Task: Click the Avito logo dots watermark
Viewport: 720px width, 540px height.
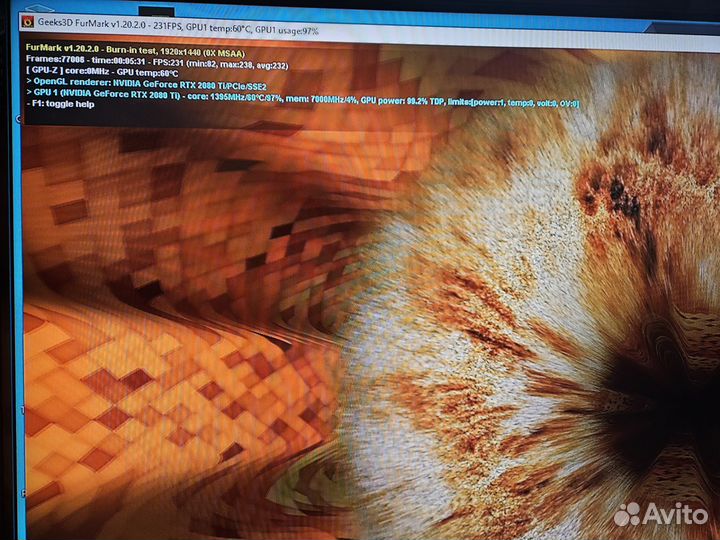Action: (x=626, y=514)
